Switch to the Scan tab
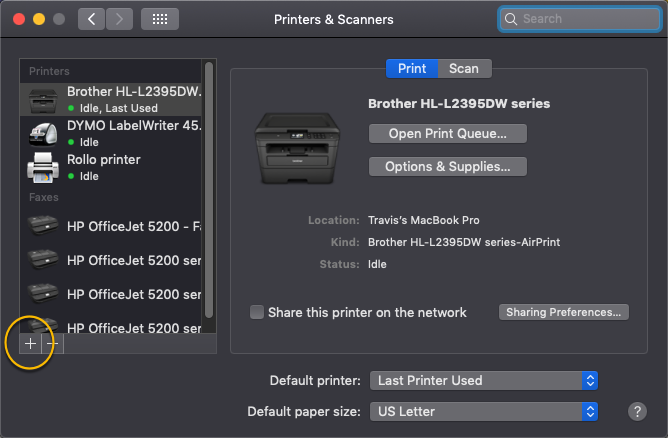The width and height of the screenshot is (668, 438). click(x=464, y=69)
